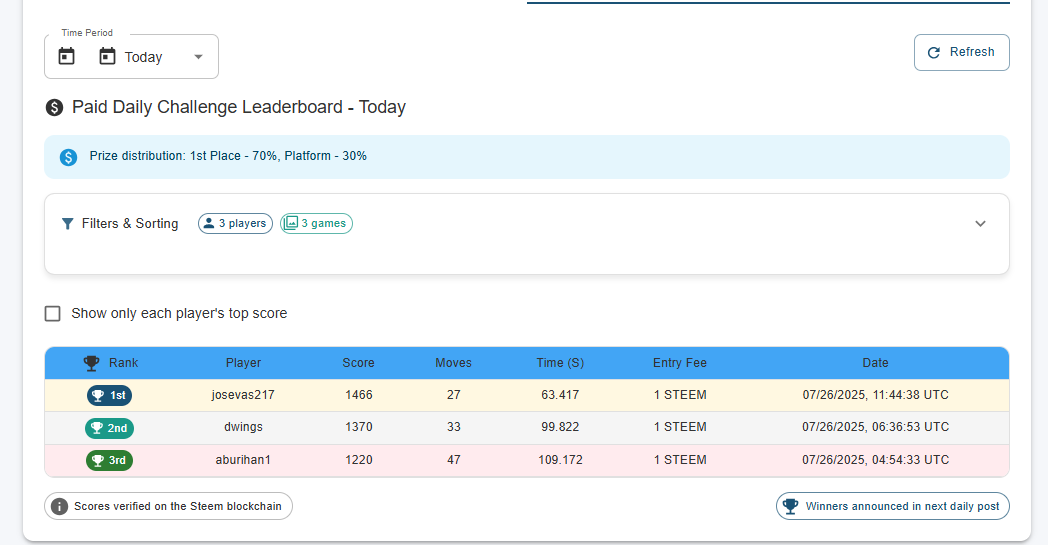1048x545 pixels.
Task: Click the 1 STEEM entry fee in dwings row
Action: coord(680,427)
